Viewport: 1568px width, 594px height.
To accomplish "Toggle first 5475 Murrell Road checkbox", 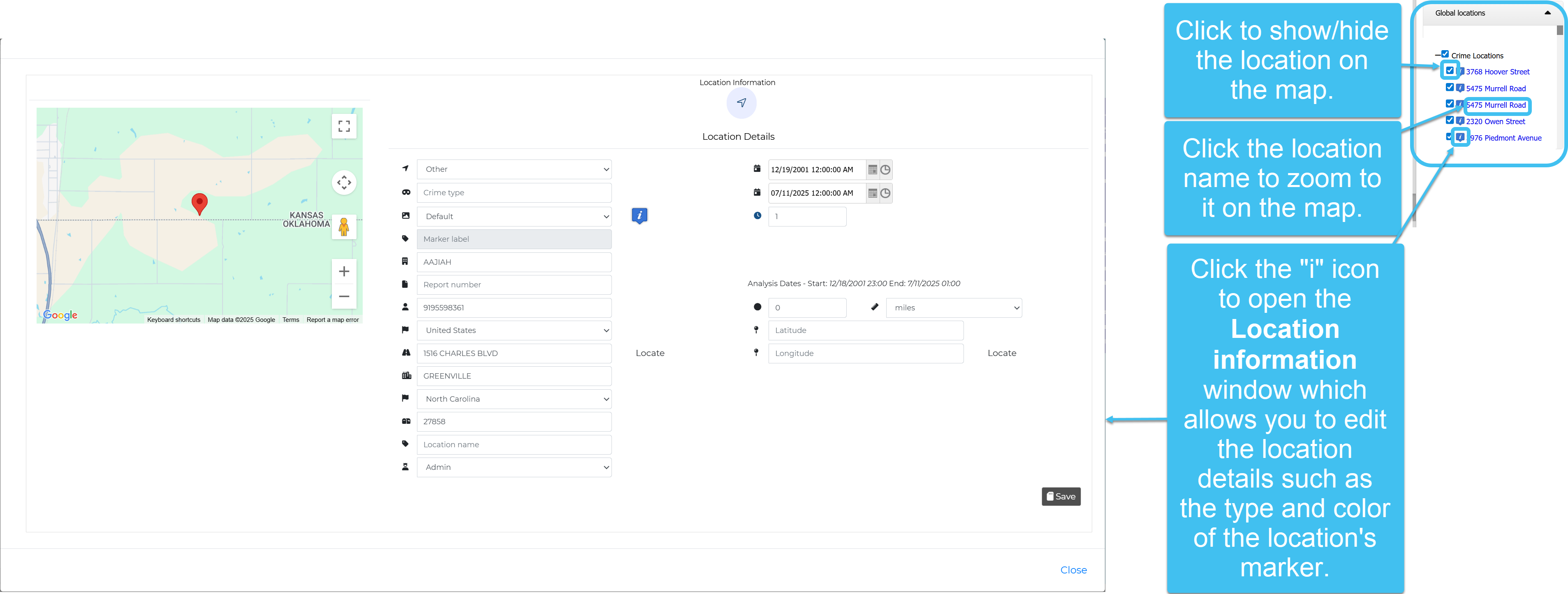I will pyautogui.click(x=1450, y=88).
